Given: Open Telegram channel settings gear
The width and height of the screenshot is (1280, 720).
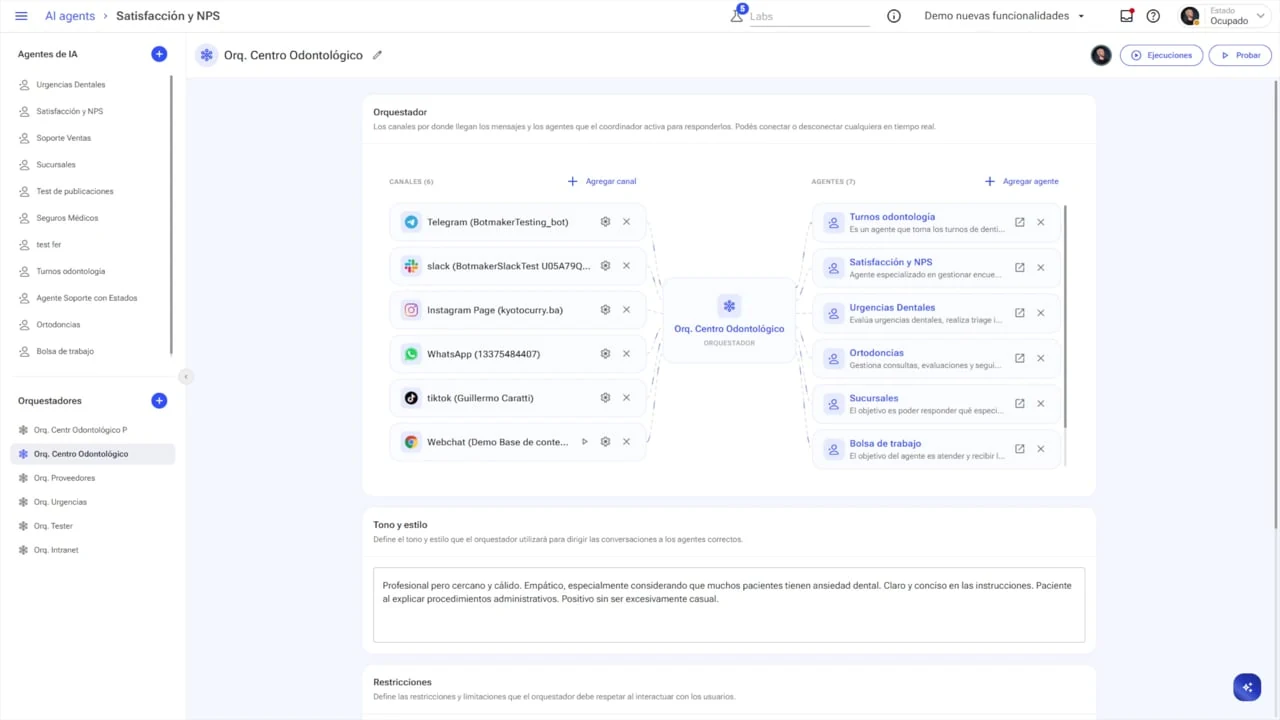Looking at the screenshot, I should [605, 222].
